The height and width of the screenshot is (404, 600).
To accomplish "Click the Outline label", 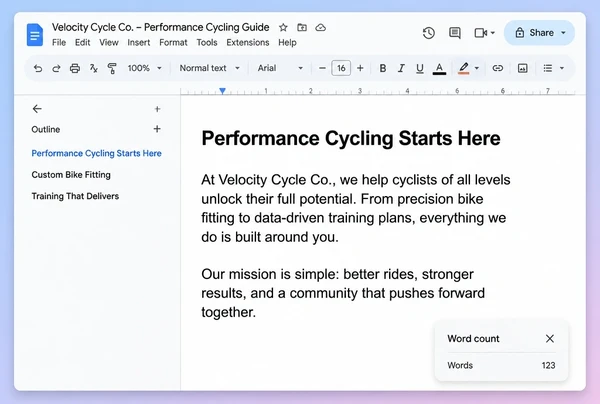I will point(46,129).
